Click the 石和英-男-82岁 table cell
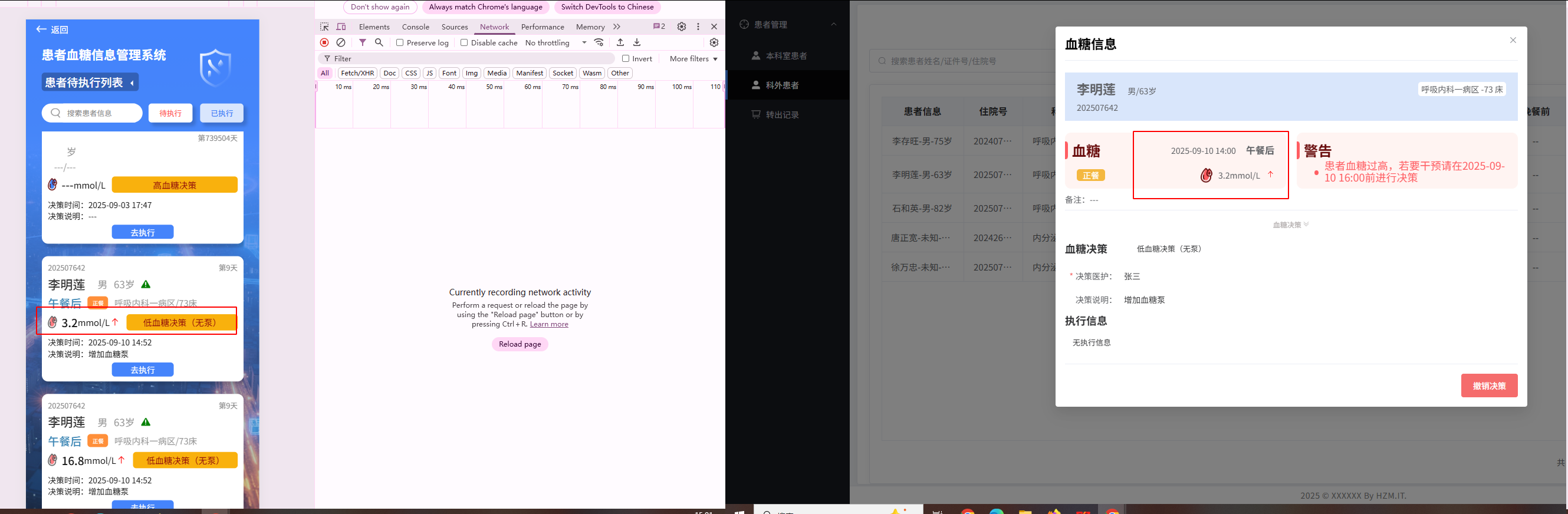 [922, 208]
